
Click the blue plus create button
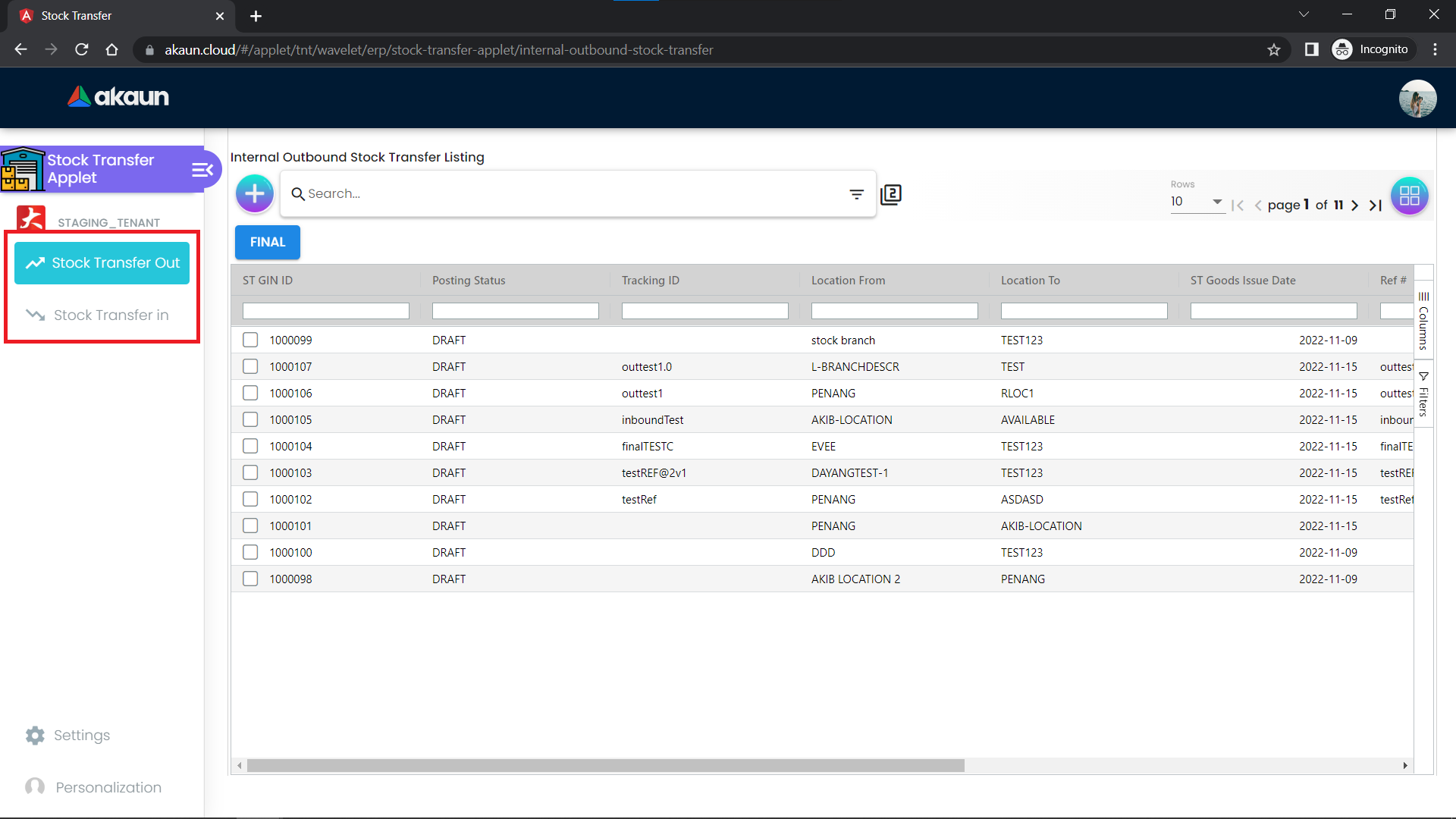(255, 194)
